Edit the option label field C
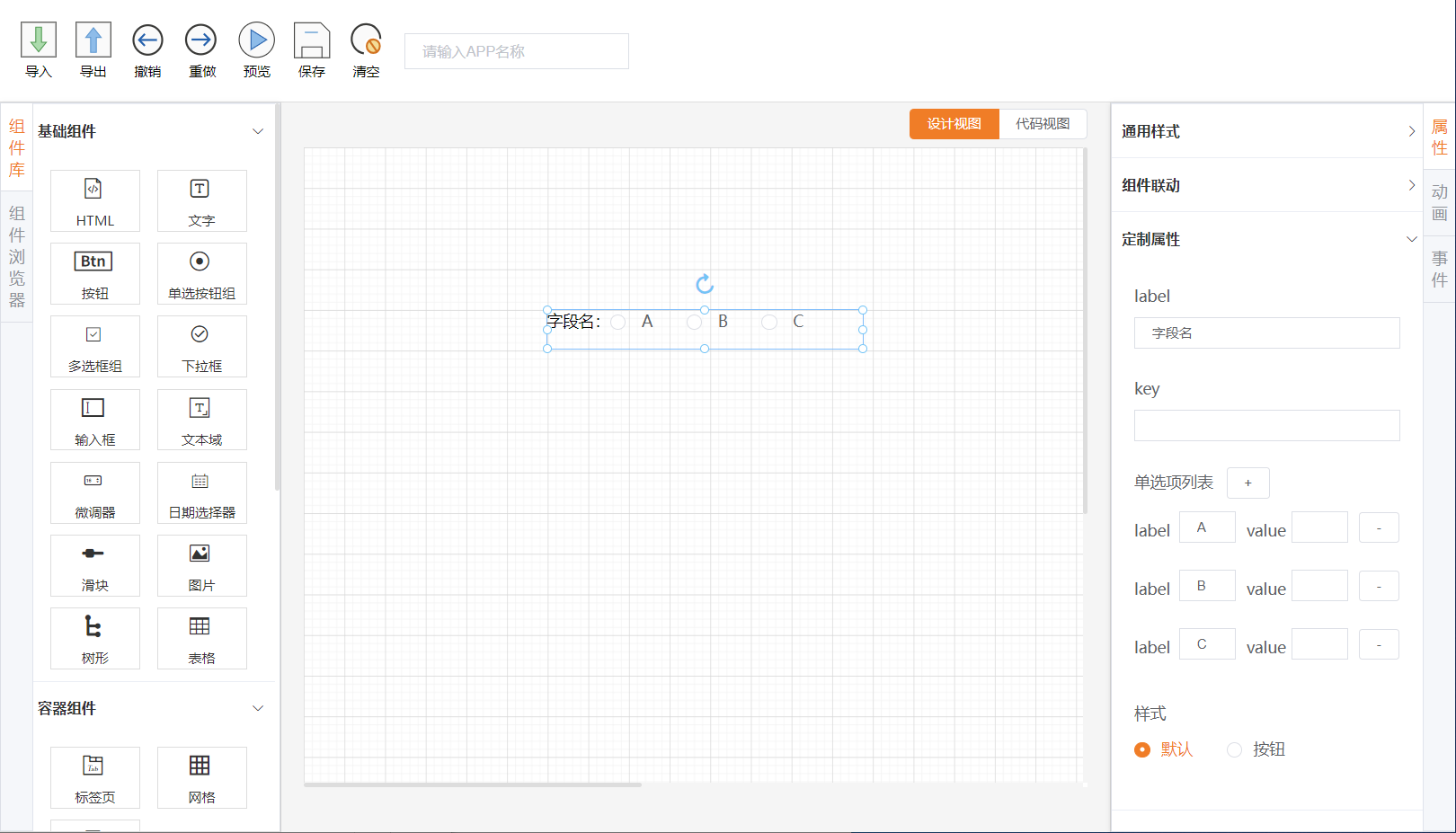 [x=1207, y=644]
